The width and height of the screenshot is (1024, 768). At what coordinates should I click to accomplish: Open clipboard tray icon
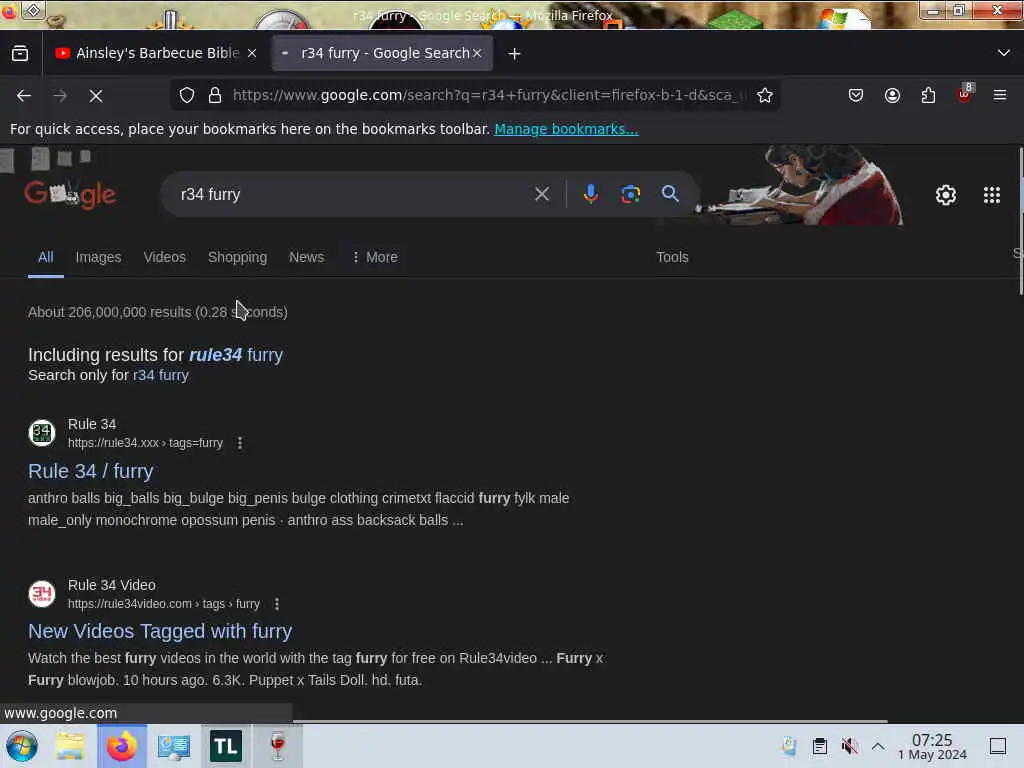point(820,746)
